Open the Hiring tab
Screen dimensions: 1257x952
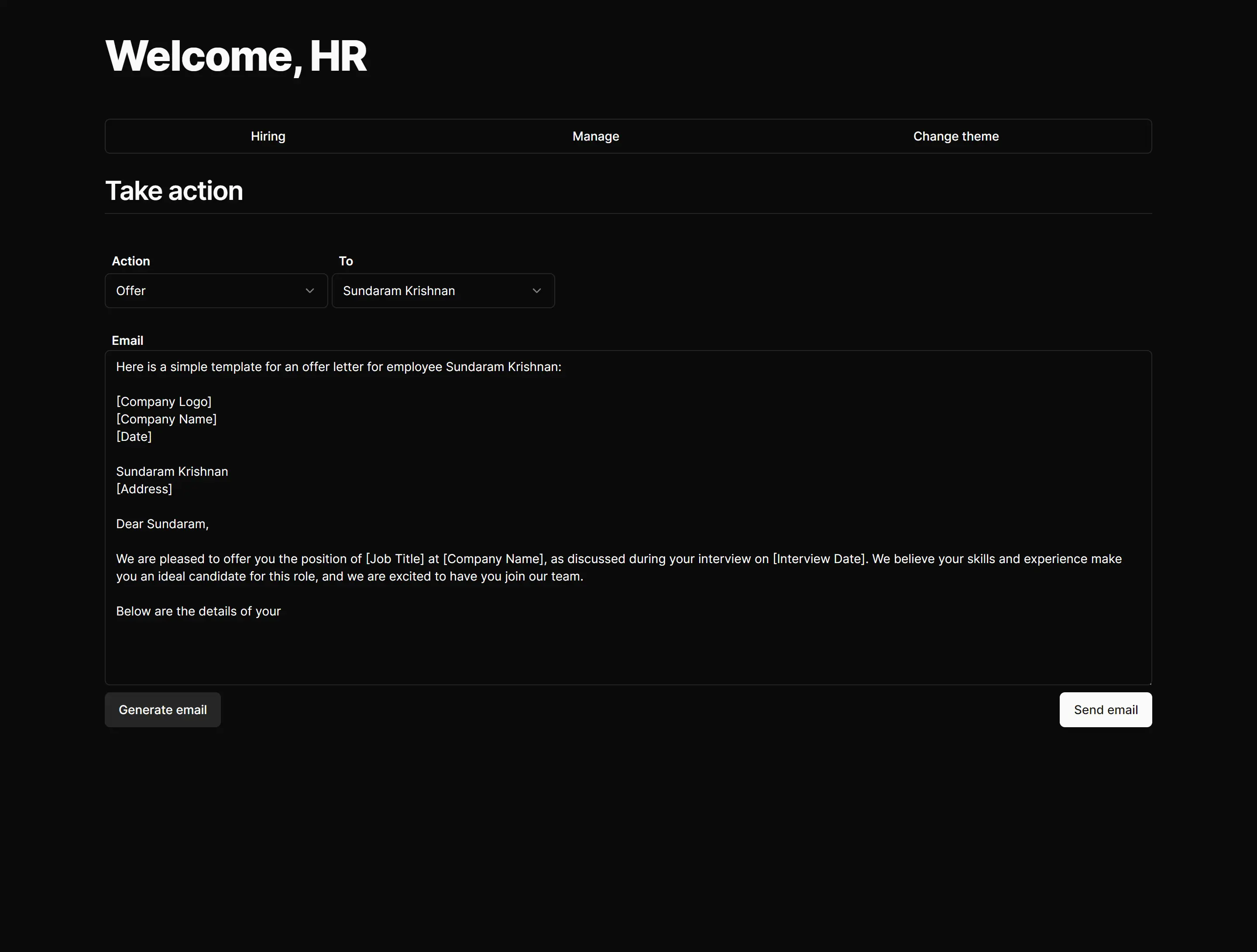coord(268,137)
